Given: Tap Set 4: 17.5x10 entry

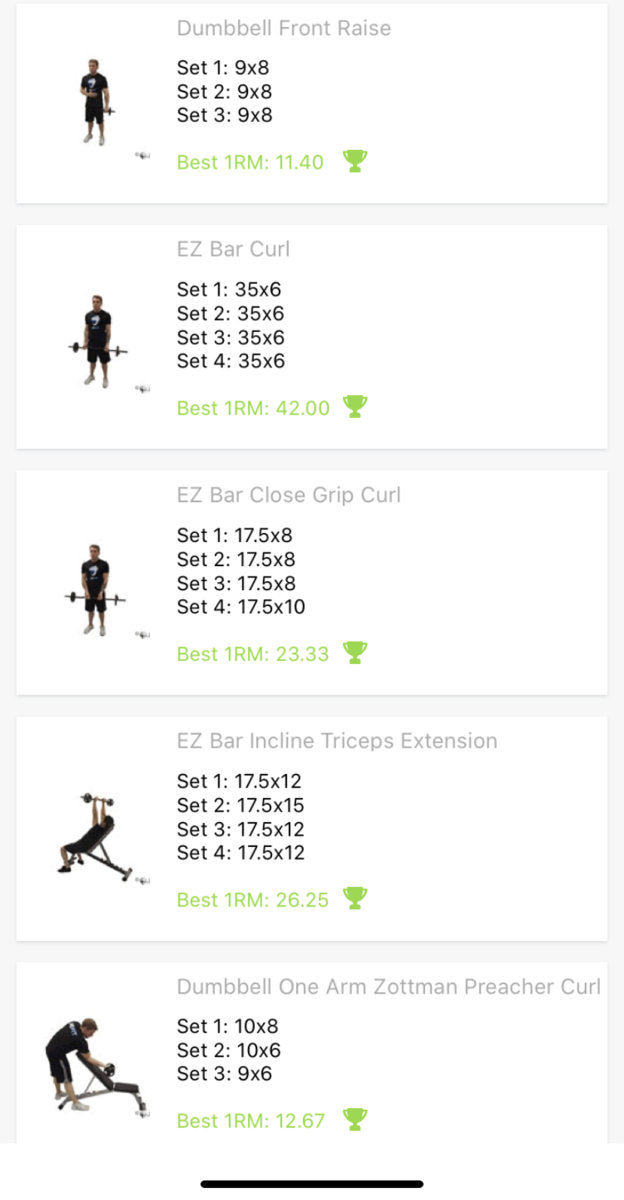Looking at the screenshot, I should 241,607.
